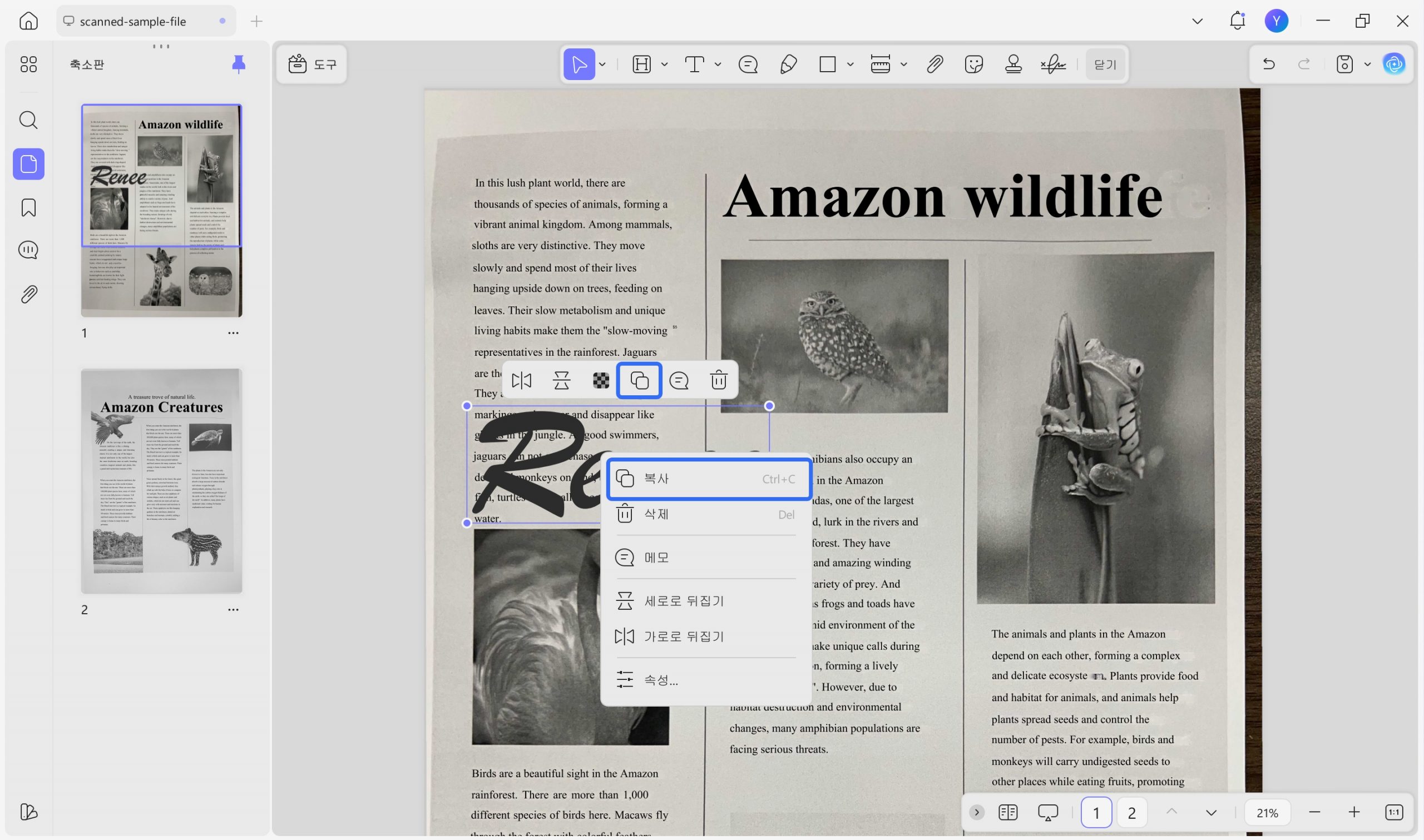Select page 2 thumbnail Amazon Creatures
1424x840 pixels.
[x=161, y=481]
